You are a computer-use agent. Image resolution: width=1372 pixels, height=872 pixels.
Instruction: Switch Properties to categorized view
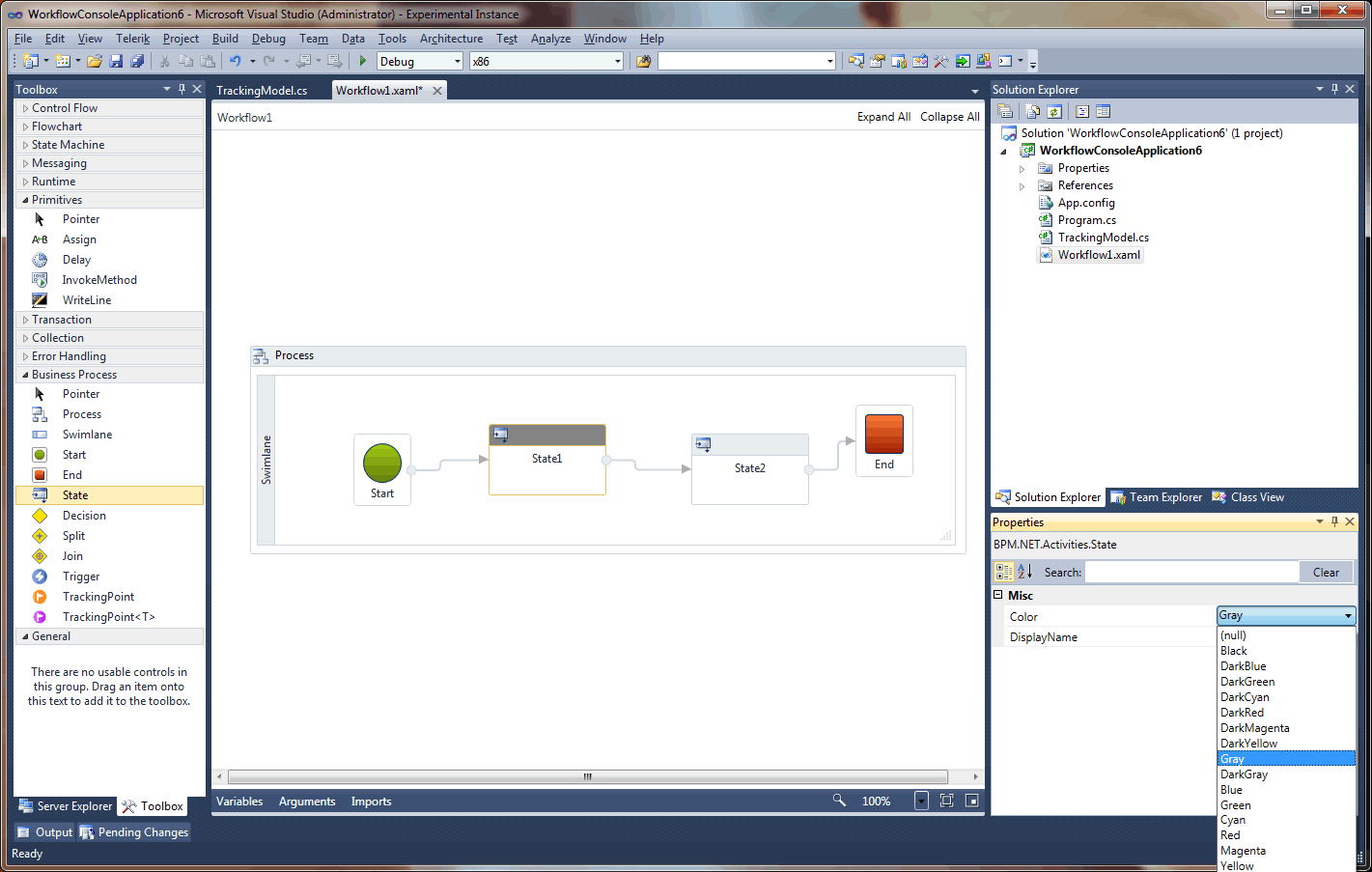click(x=1004, y=572)
